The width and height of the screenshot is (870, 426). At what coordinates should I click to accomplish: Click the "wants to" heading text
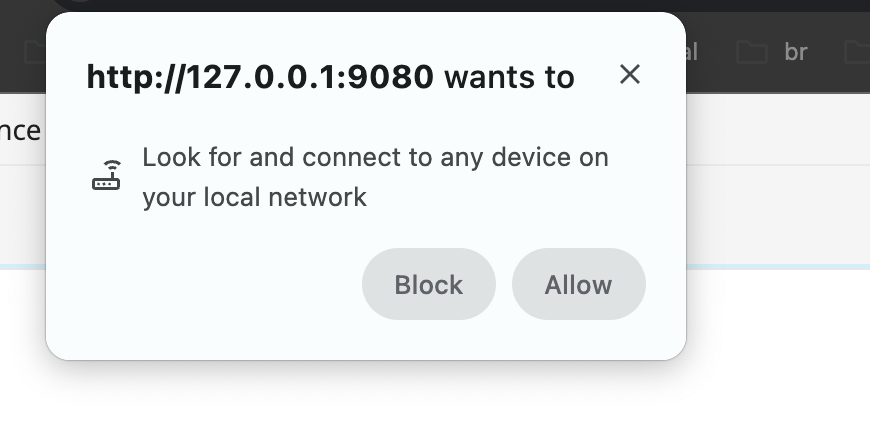coord(509,77)
